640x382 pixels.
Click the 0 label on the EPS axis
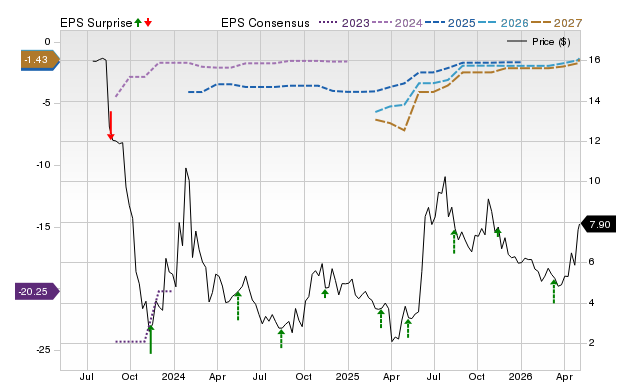click(x=47, y=42)
